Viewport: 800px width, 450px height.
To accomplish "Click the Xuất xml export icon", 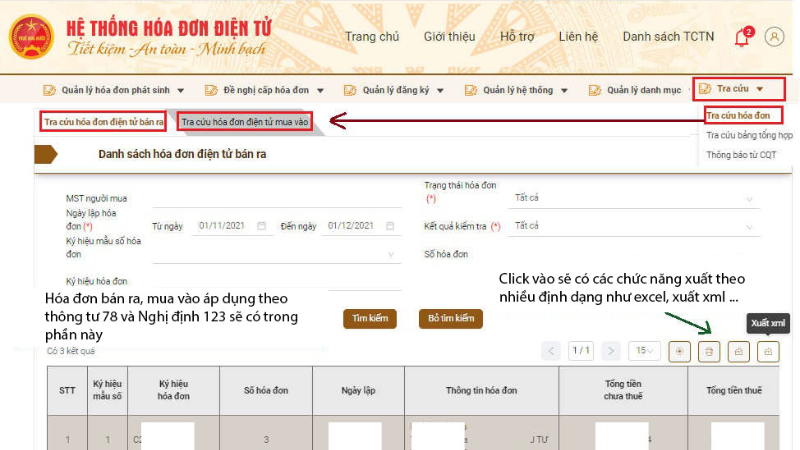I will (768, 351).
